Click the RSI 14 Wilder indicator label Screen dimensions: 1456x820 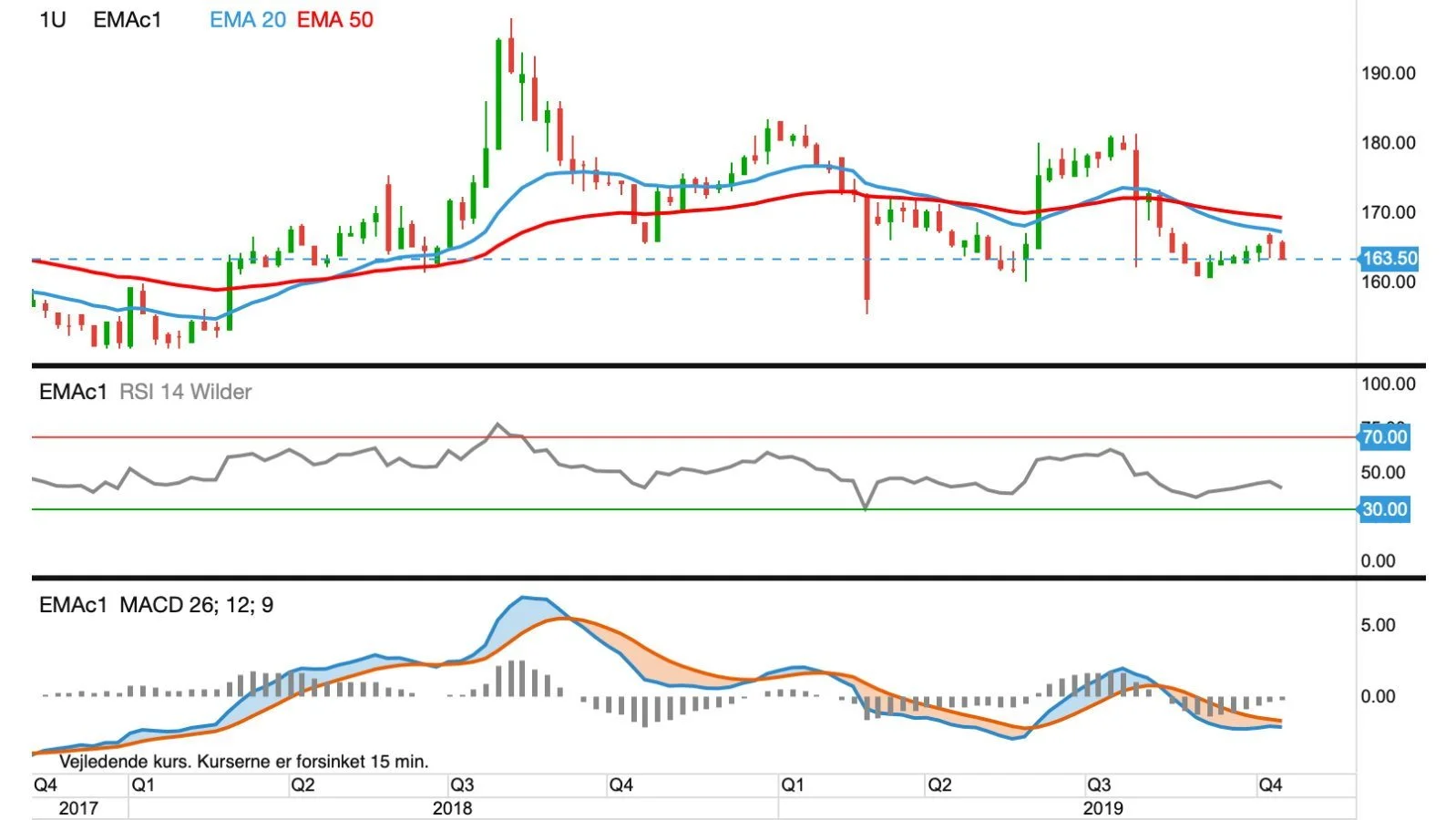point(185,392)
